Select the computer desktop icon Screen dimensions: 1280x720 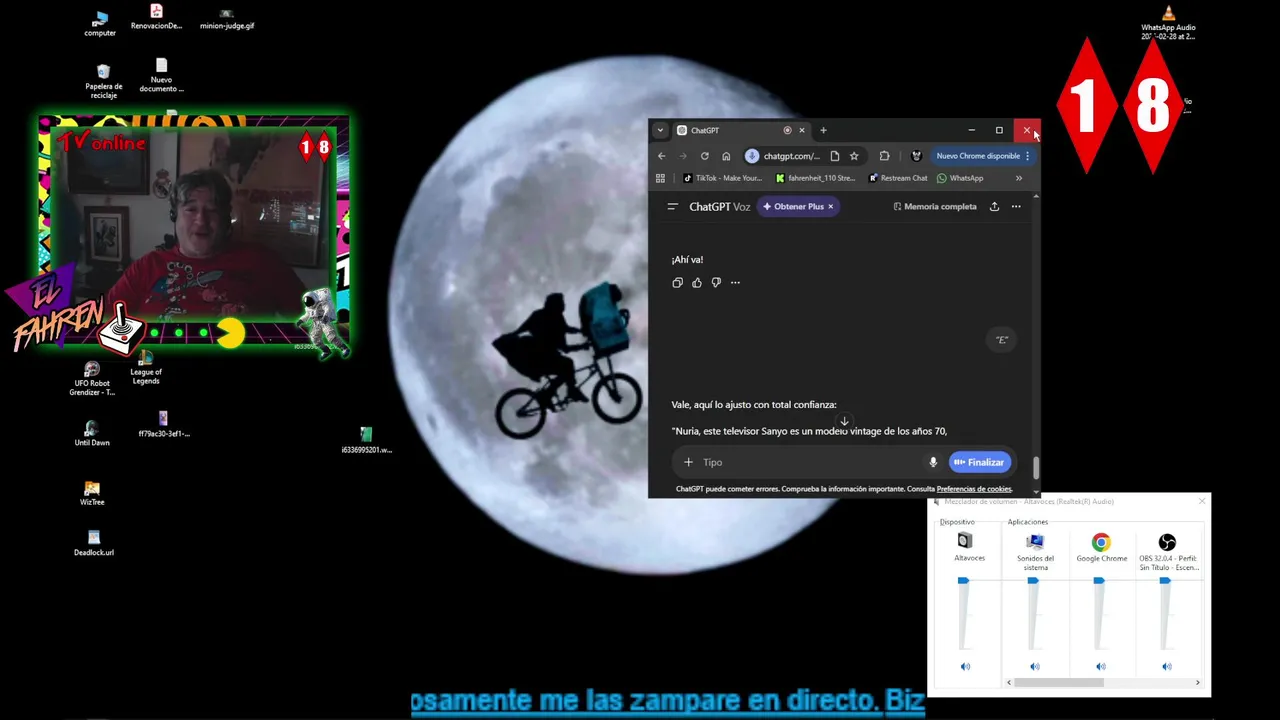click(x=100, y=24)
